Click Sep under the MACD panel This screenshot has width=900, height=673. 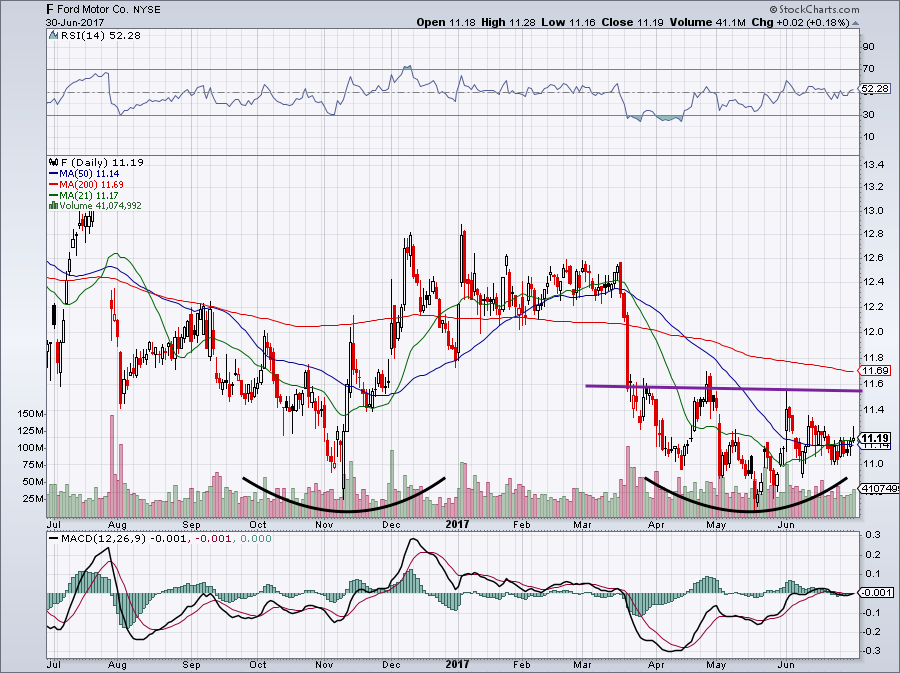[x=191, y=664]
